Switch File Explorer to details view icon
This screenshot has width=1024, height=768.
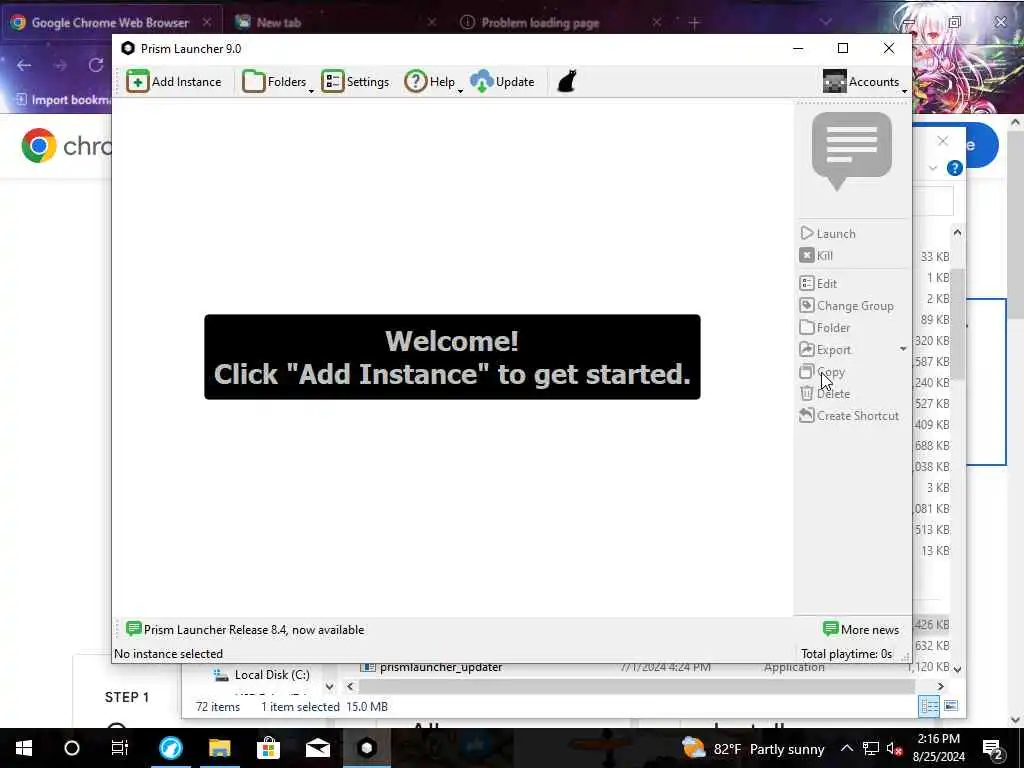[x=929, y=706]
